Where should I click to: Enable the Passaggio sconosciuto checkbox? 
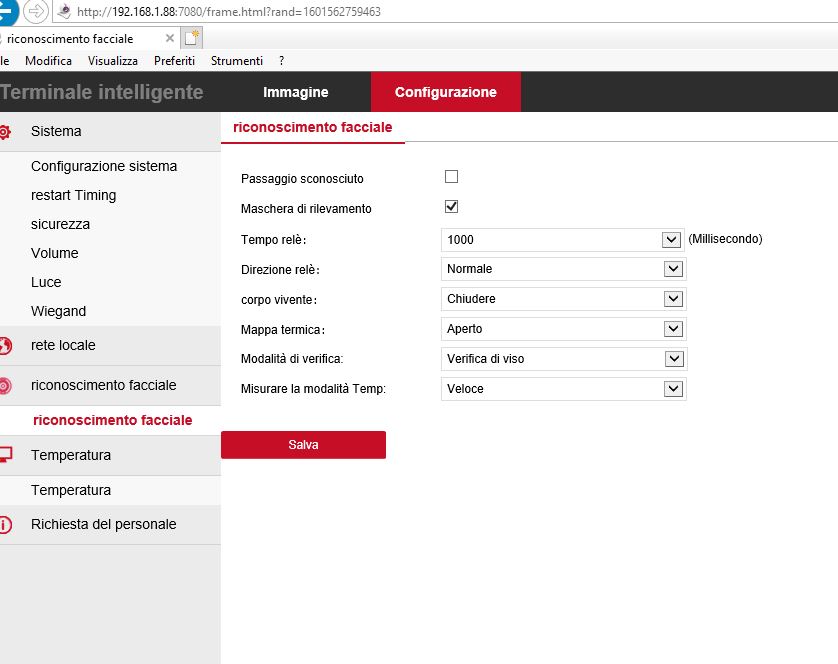pyautogui.click(x=451, y=176)
